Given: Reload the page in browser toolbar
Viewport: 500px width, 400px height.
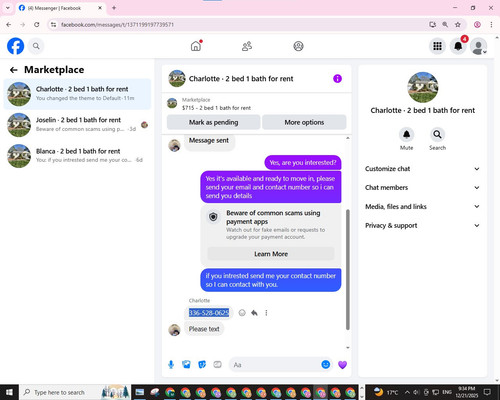Looking at the screenshot, I should pos(37,24).
